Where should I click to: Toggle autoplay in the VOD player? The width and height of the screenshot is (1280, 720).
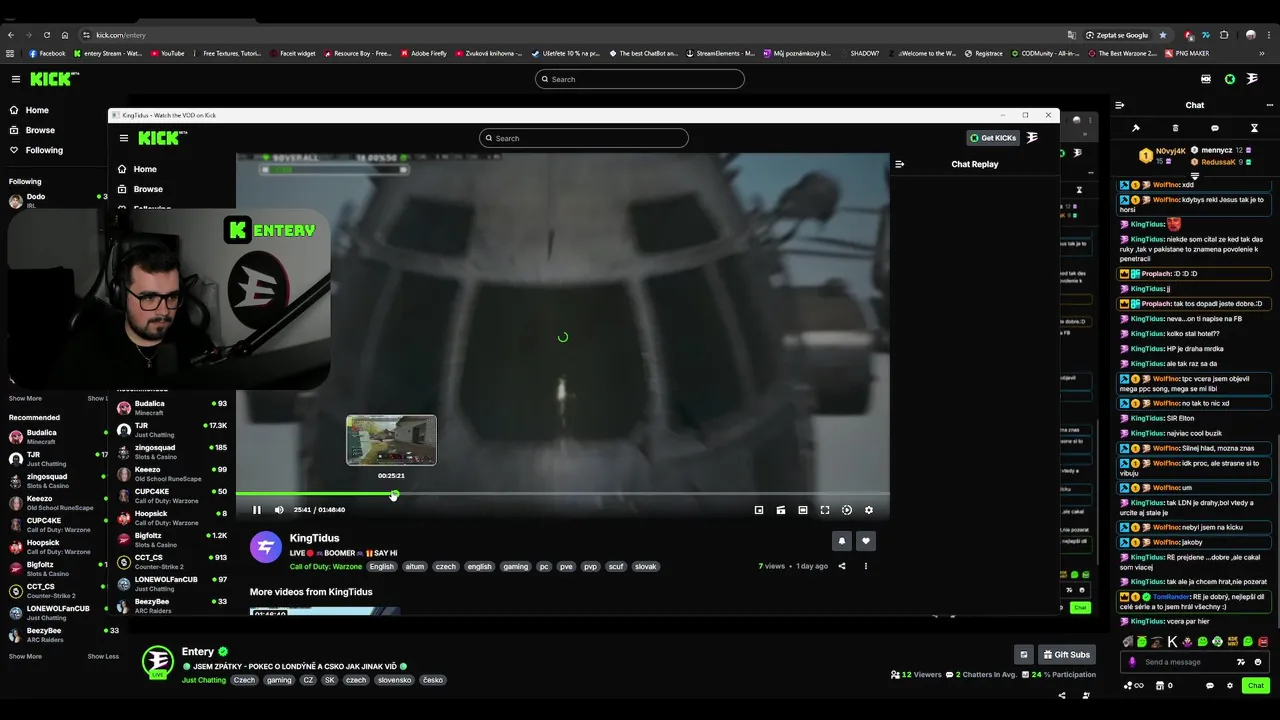click(x=847, y=510)
